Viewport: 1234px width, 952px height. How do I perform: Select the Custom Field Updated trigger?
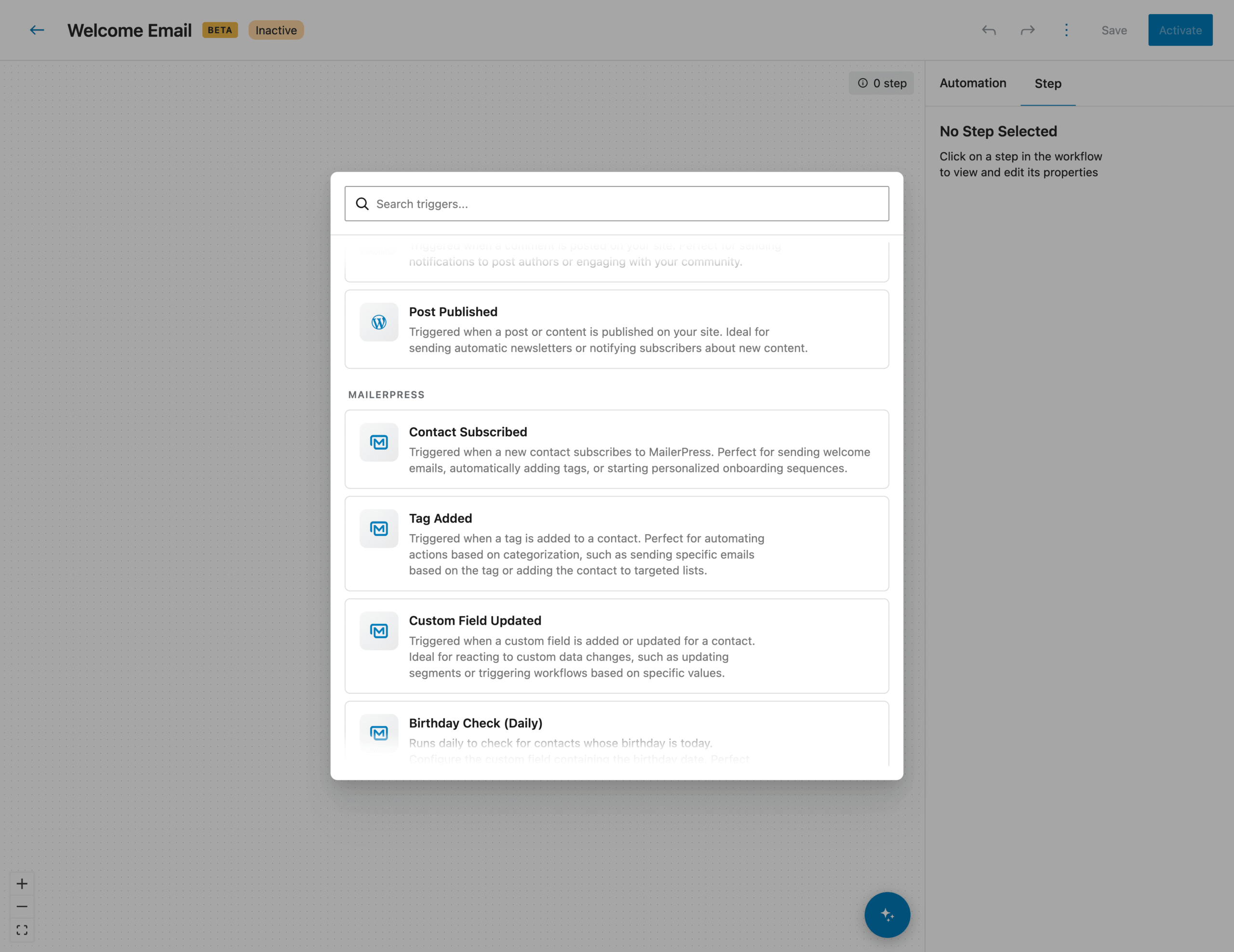click(617, 646)
